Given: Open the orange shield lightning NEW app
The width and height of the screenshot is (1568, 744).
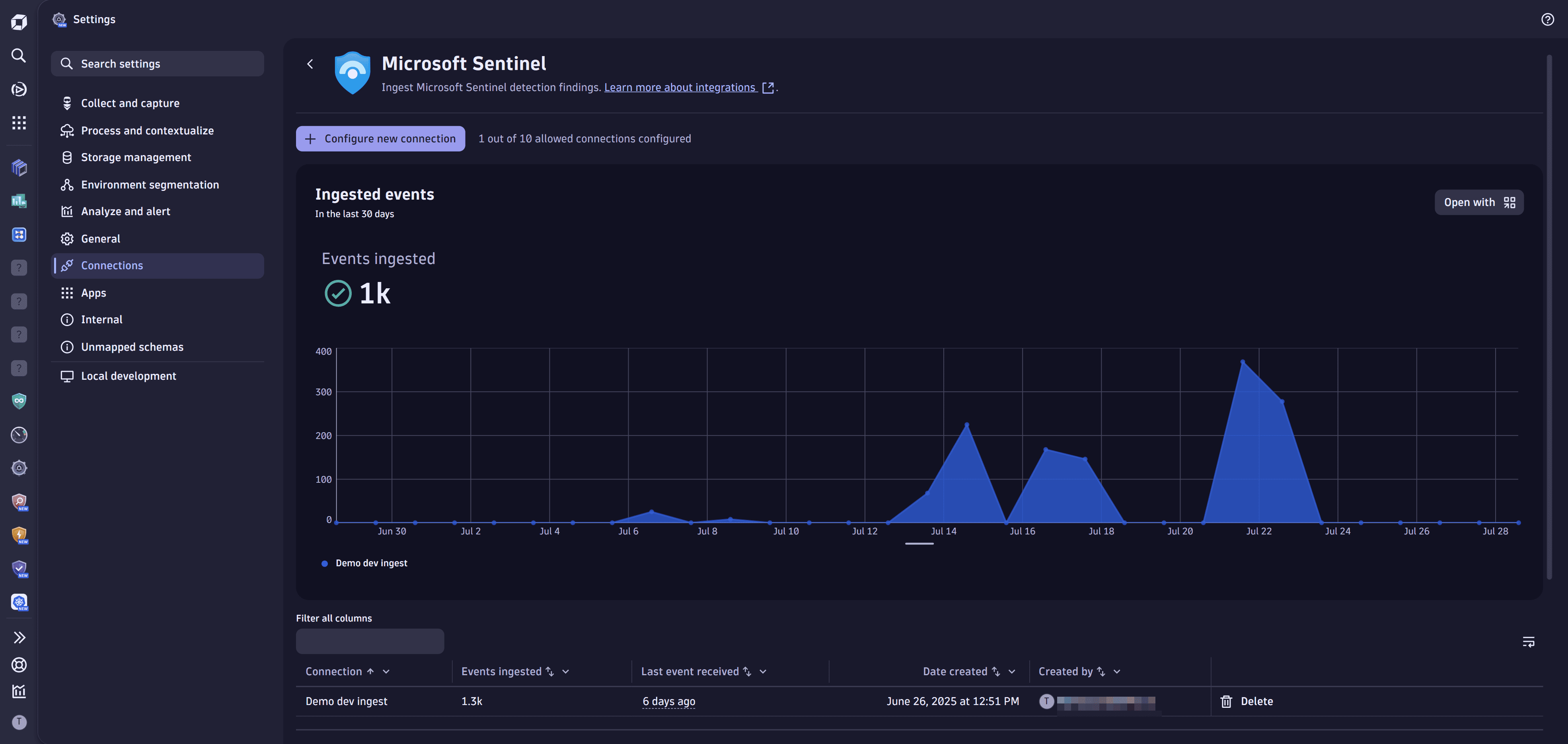Looking at the screenshot, I should (x=19, y=535).
